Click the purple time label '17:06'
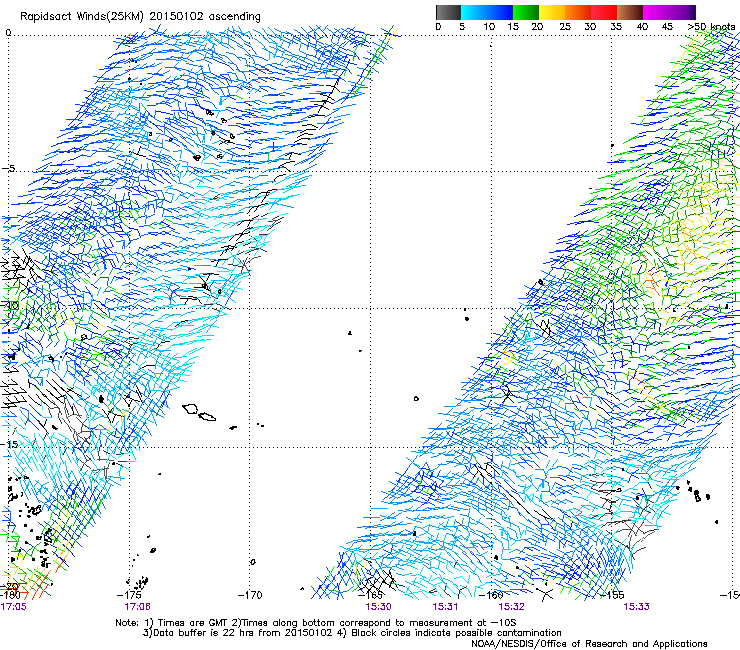 pos(137,607)
